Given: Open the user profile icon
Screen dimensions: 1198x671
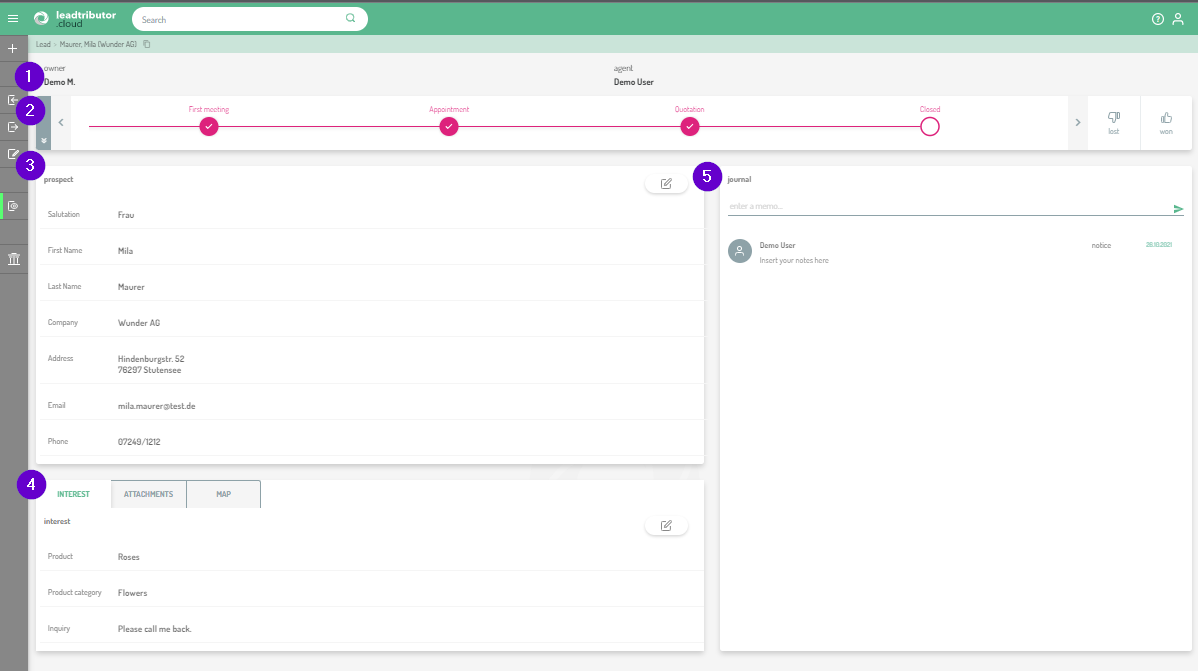Looking at the screenshot, I should (x=1178, y=19).
